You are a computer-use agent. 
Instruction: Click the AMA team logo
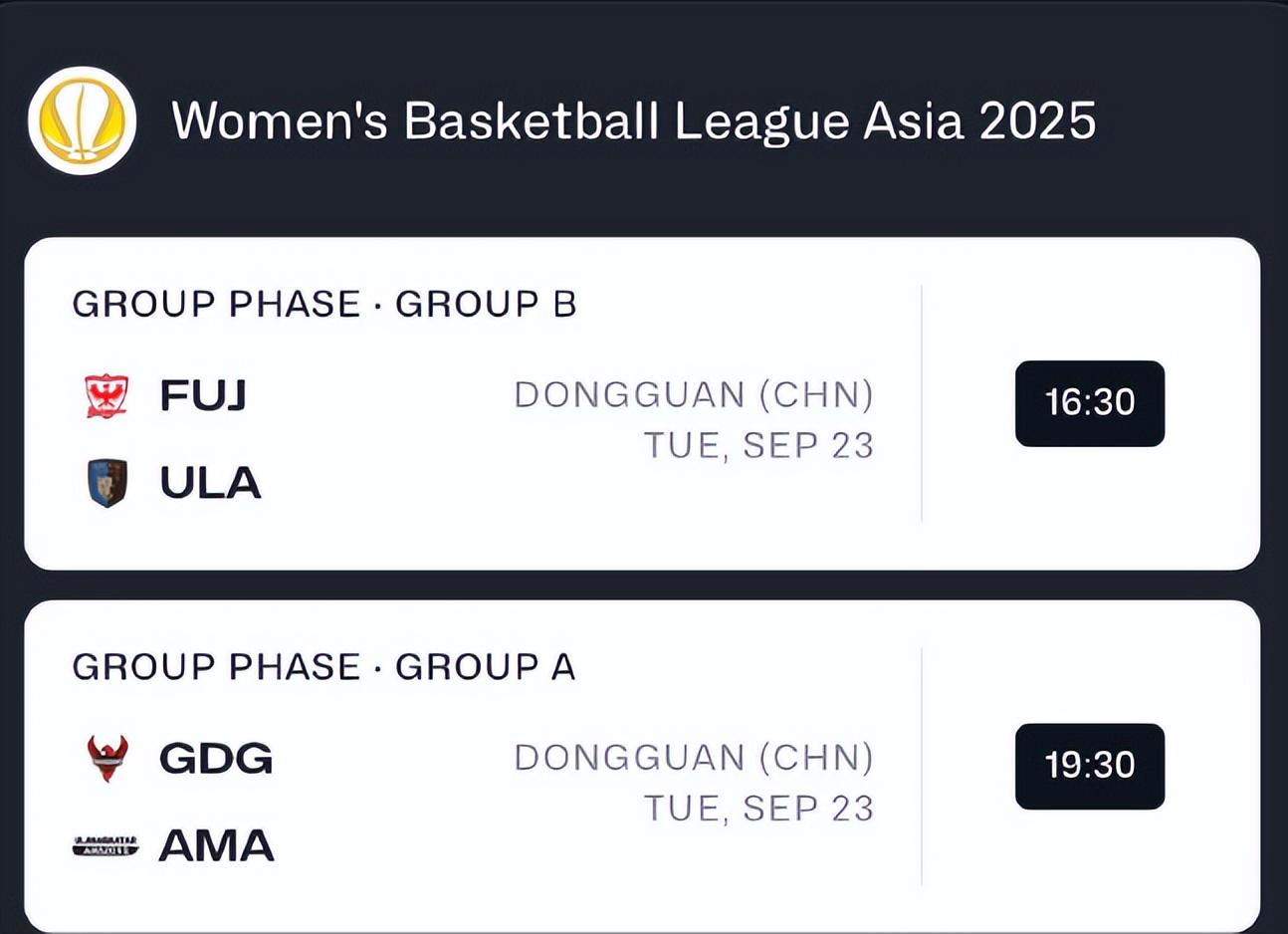click(x=106, y=845)
